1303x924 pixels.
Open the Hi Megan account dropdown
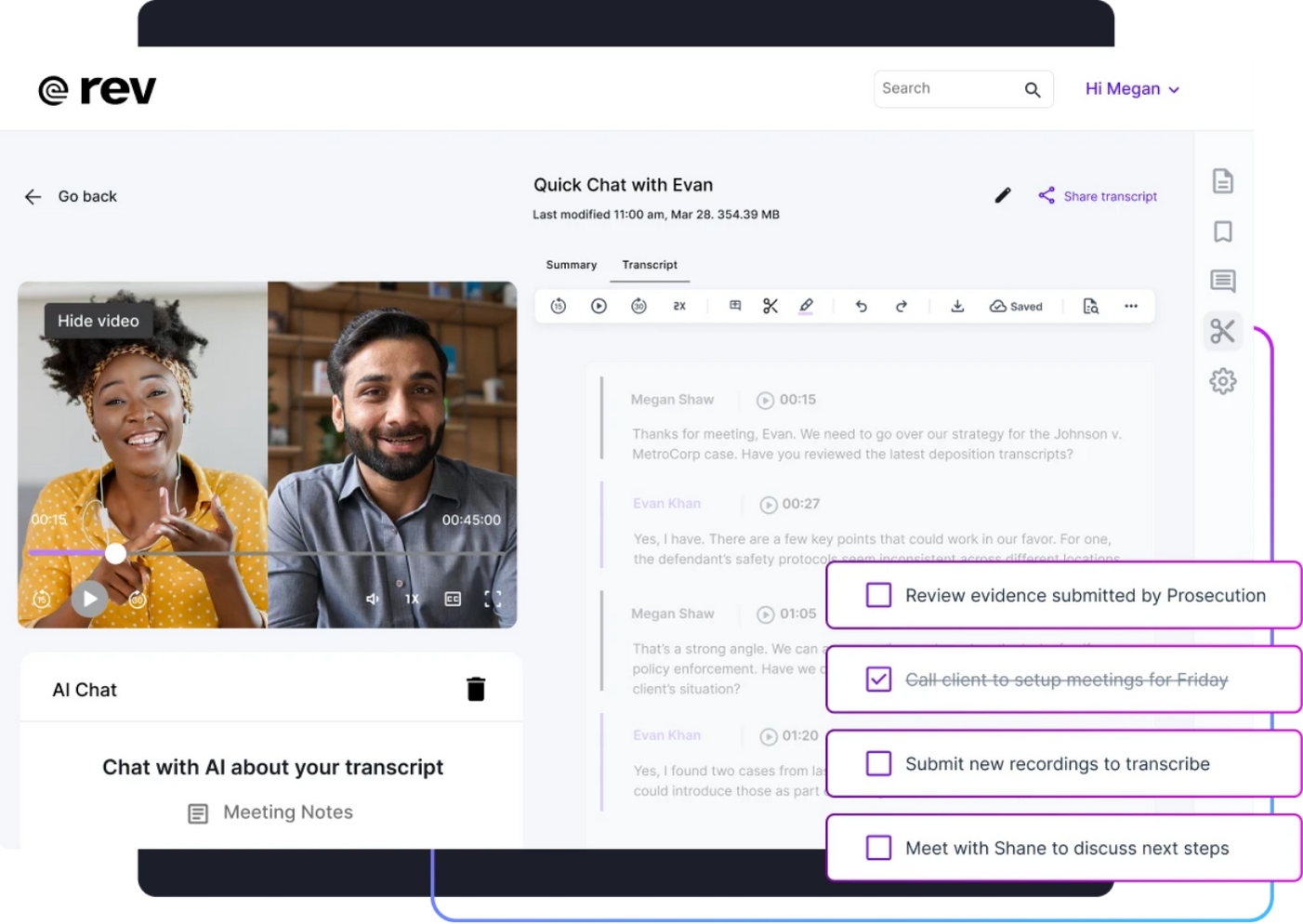pyautogui.click(x=1132, y=89)
